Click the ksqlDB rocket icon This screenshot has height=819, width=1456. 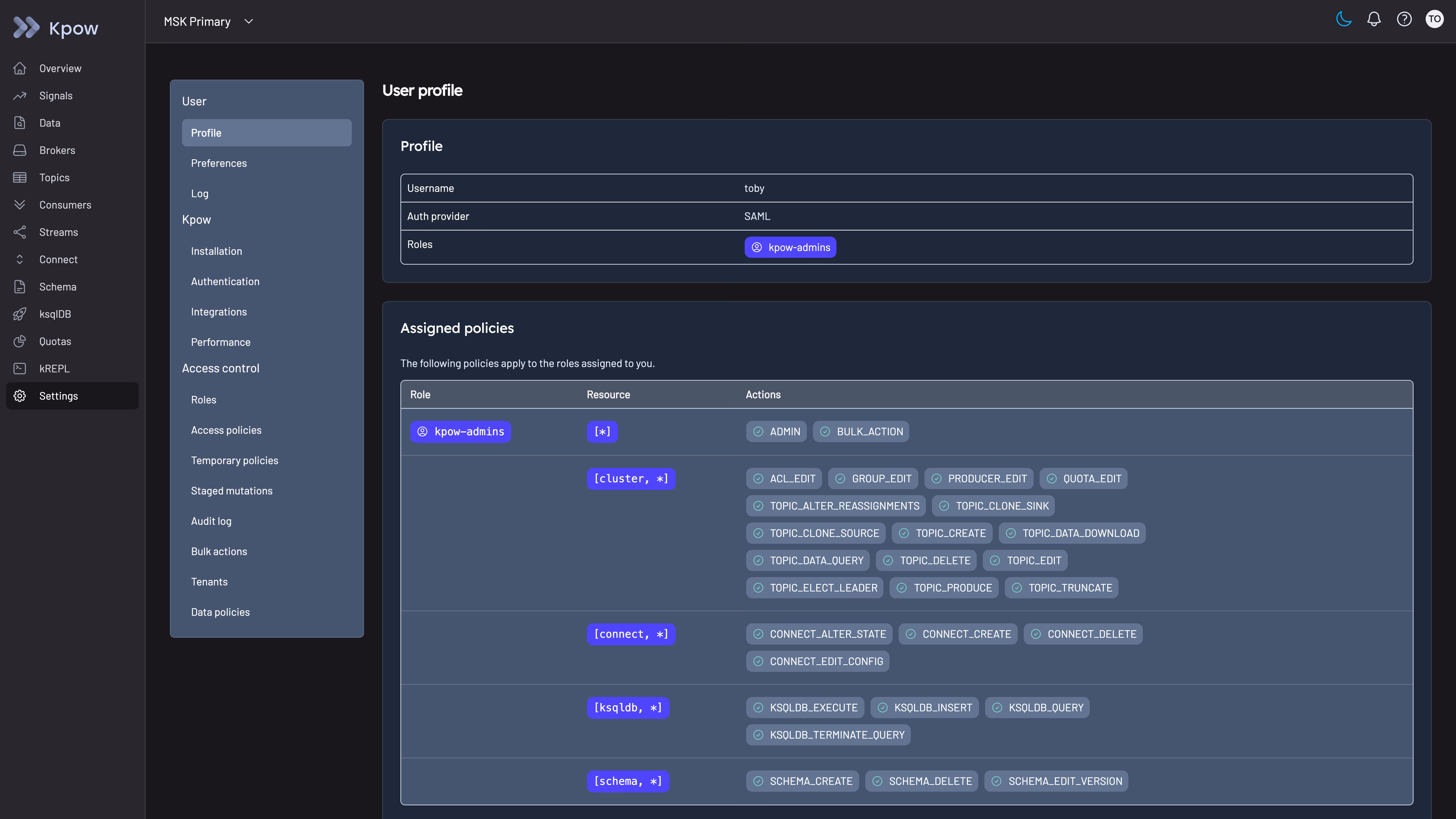[20, 314]
